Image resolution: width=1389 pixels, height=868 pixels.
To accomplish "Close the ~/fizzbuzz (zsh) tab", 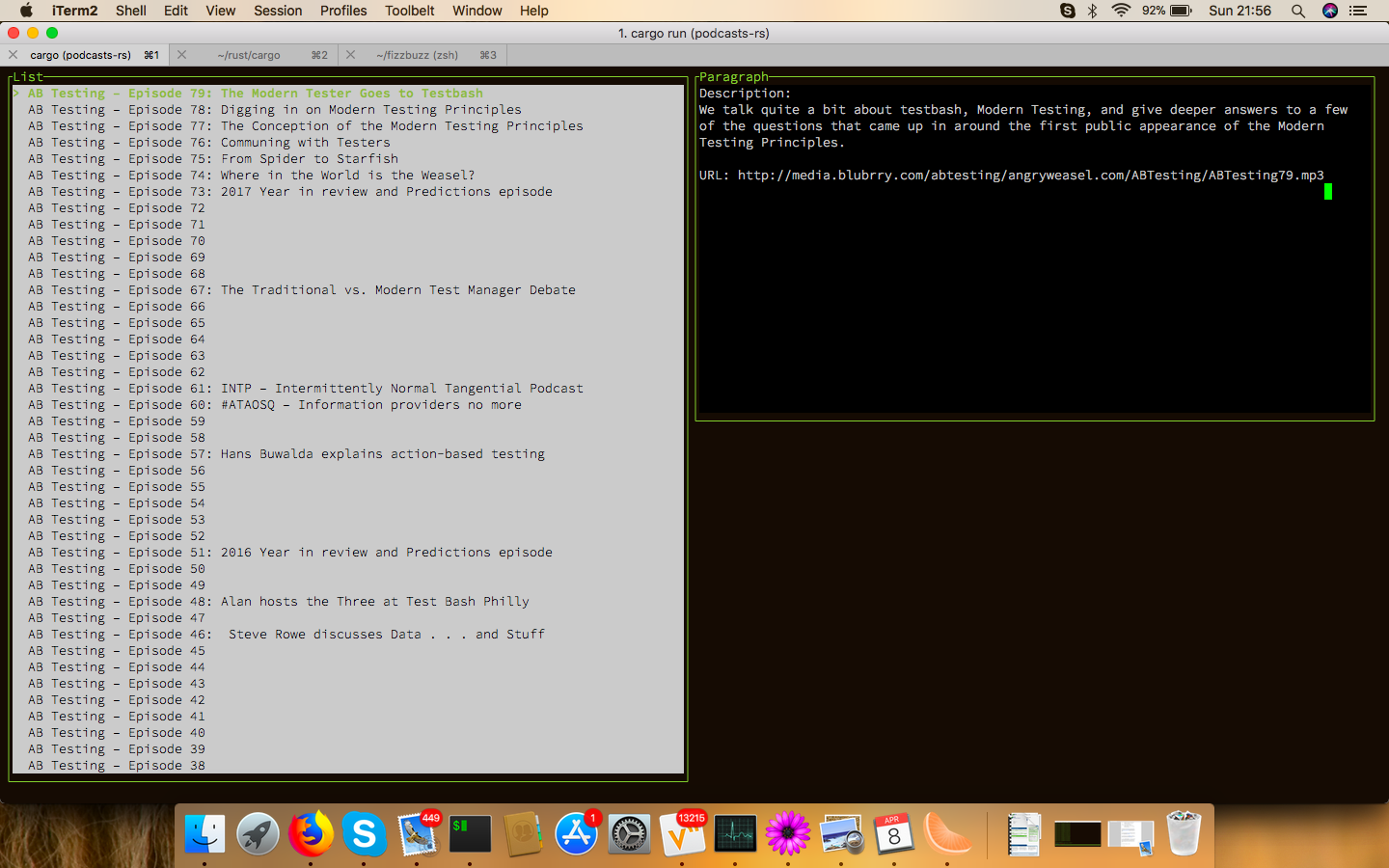I will 350,55.
